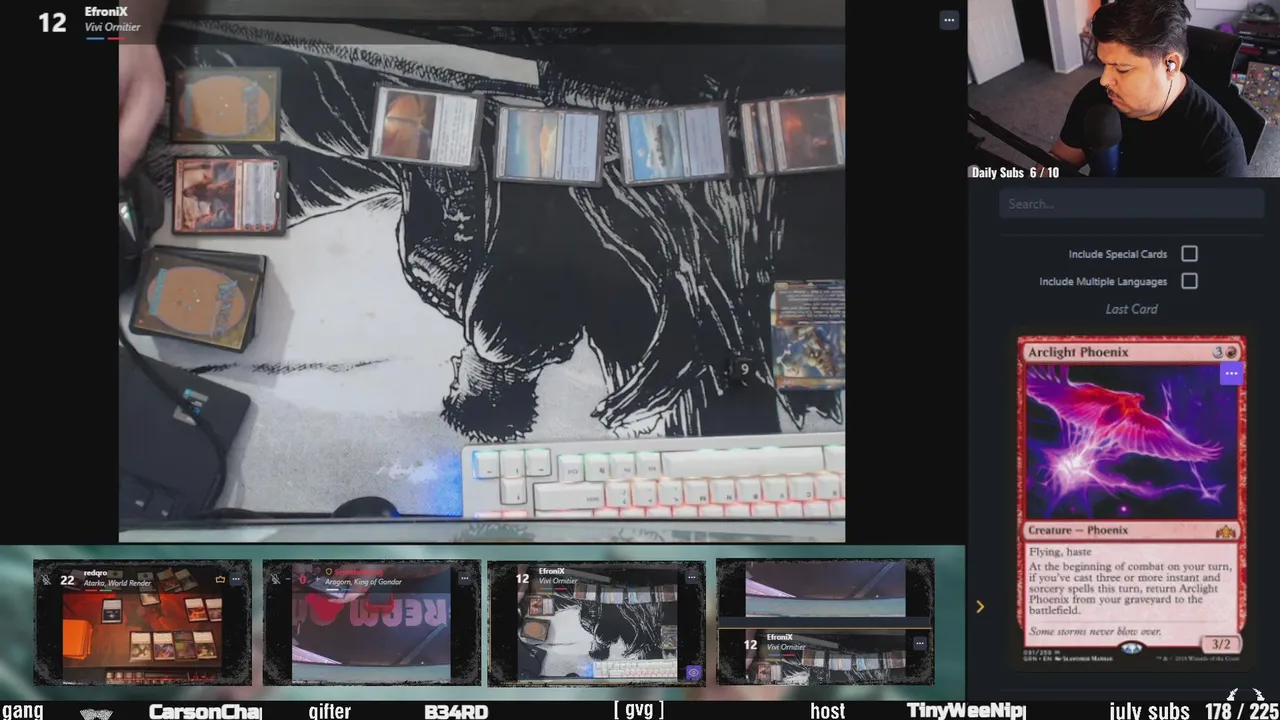Image resolution: width=1280 pixels, height=720 pixels.
Task: Click TinyWeeNip name in bottom ticker
Action: point(966,711)
